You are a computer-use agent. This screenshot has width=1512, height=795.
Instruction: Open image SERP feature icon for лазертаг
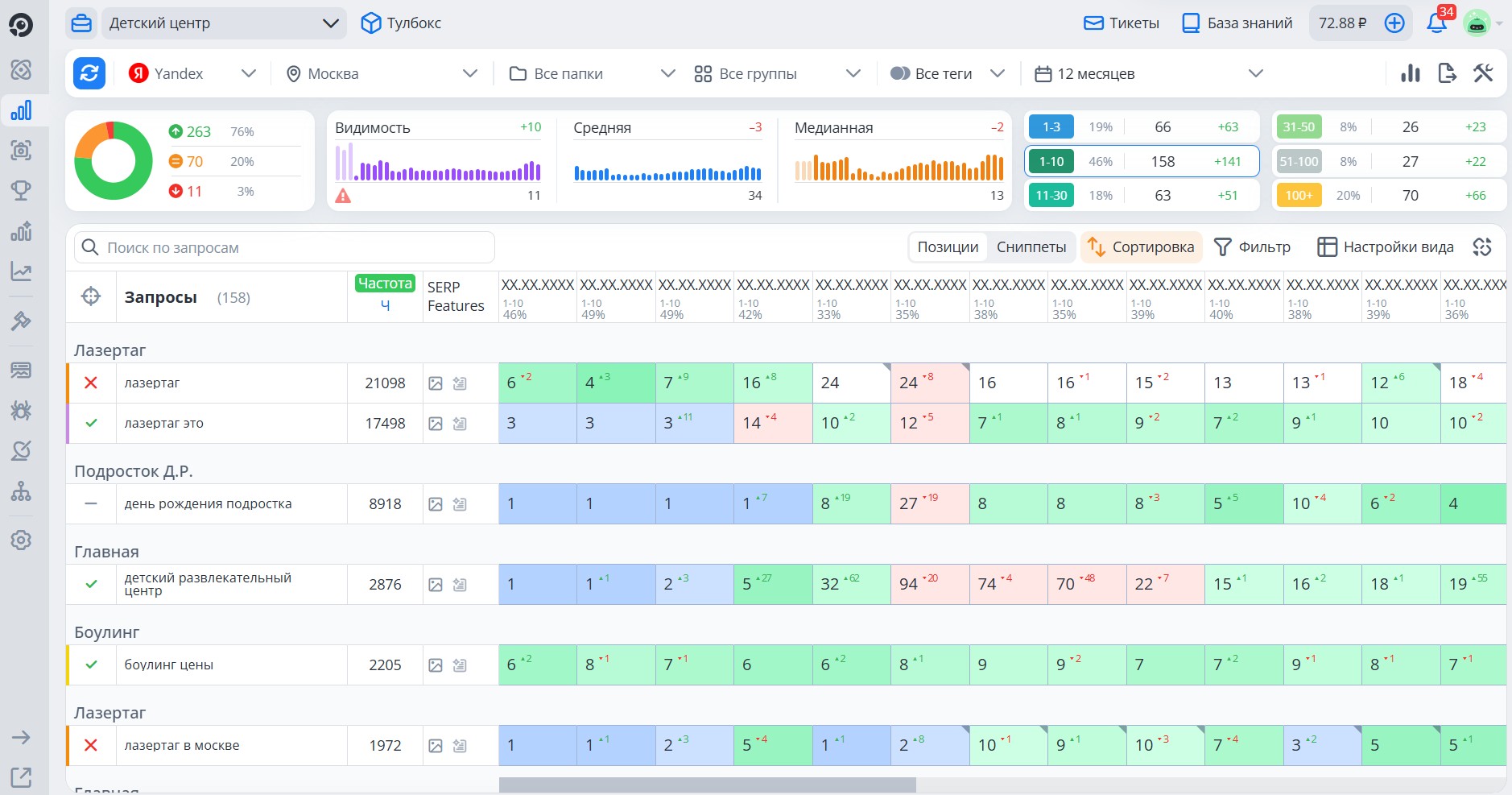436,383
